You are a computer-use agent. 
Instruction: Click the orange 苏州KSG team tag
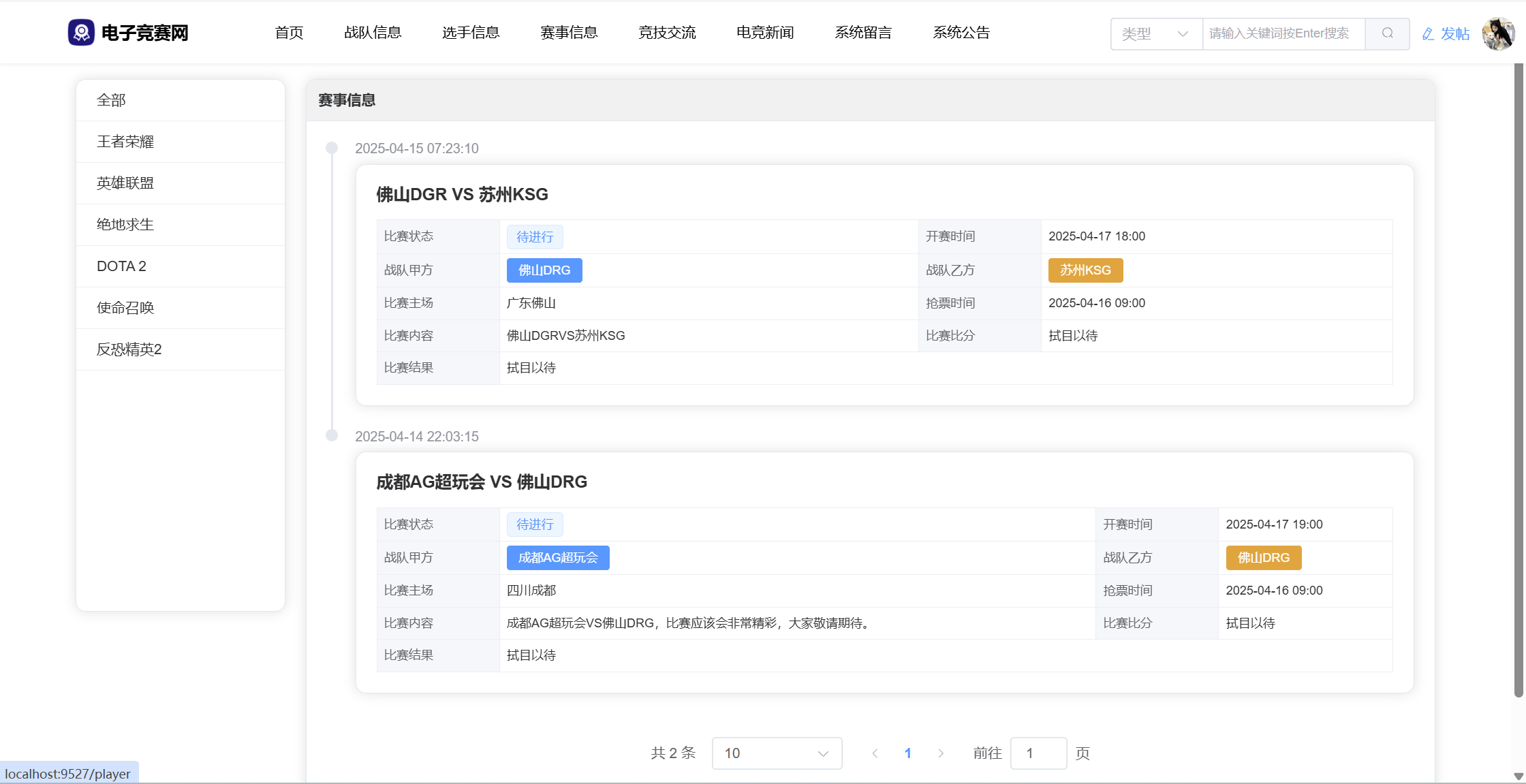tap(1085, 270)
